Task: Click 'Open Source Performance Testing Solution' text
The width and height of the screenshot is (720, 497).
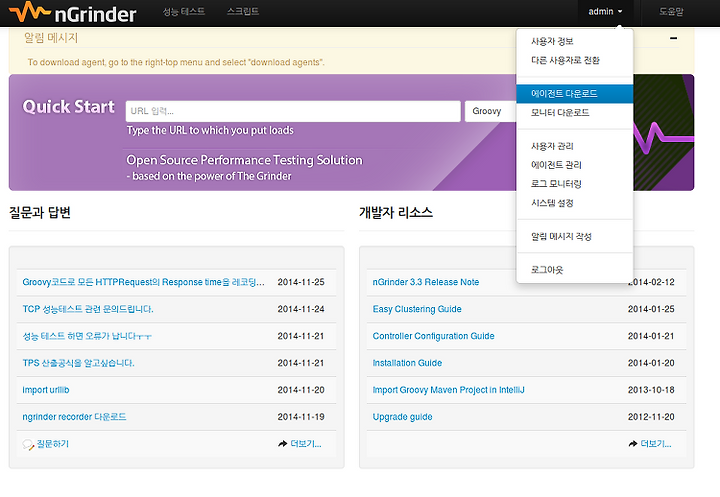Action: [244, 160]
